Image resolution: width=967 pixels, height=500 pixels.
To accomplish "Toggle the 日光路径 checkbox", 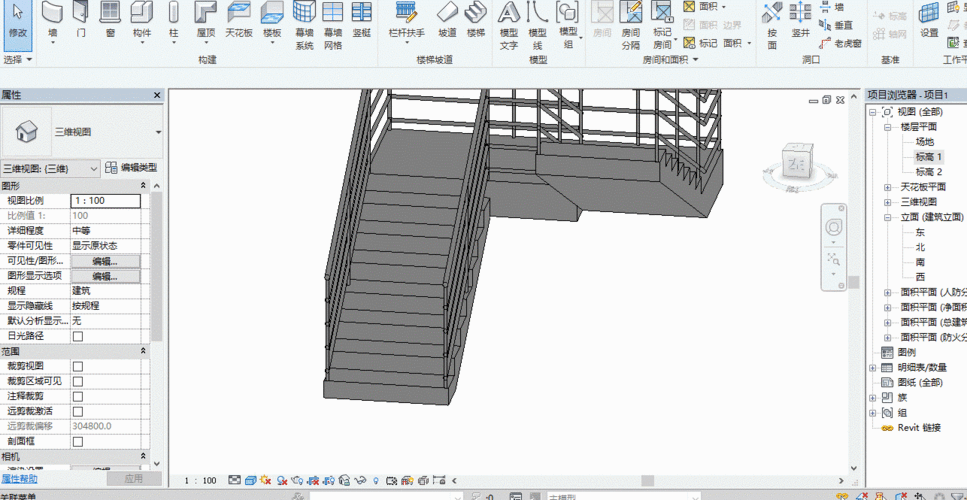I will coord(78,336).
